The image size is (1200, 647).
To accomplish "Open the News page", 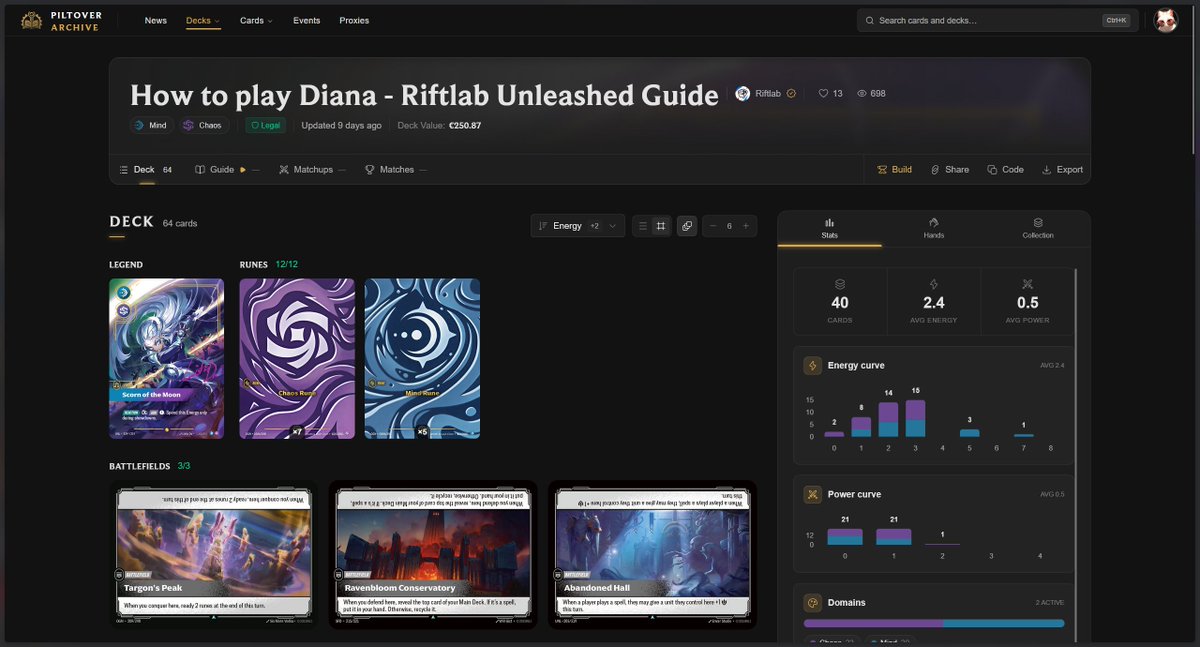I will (x=155, y=20).
